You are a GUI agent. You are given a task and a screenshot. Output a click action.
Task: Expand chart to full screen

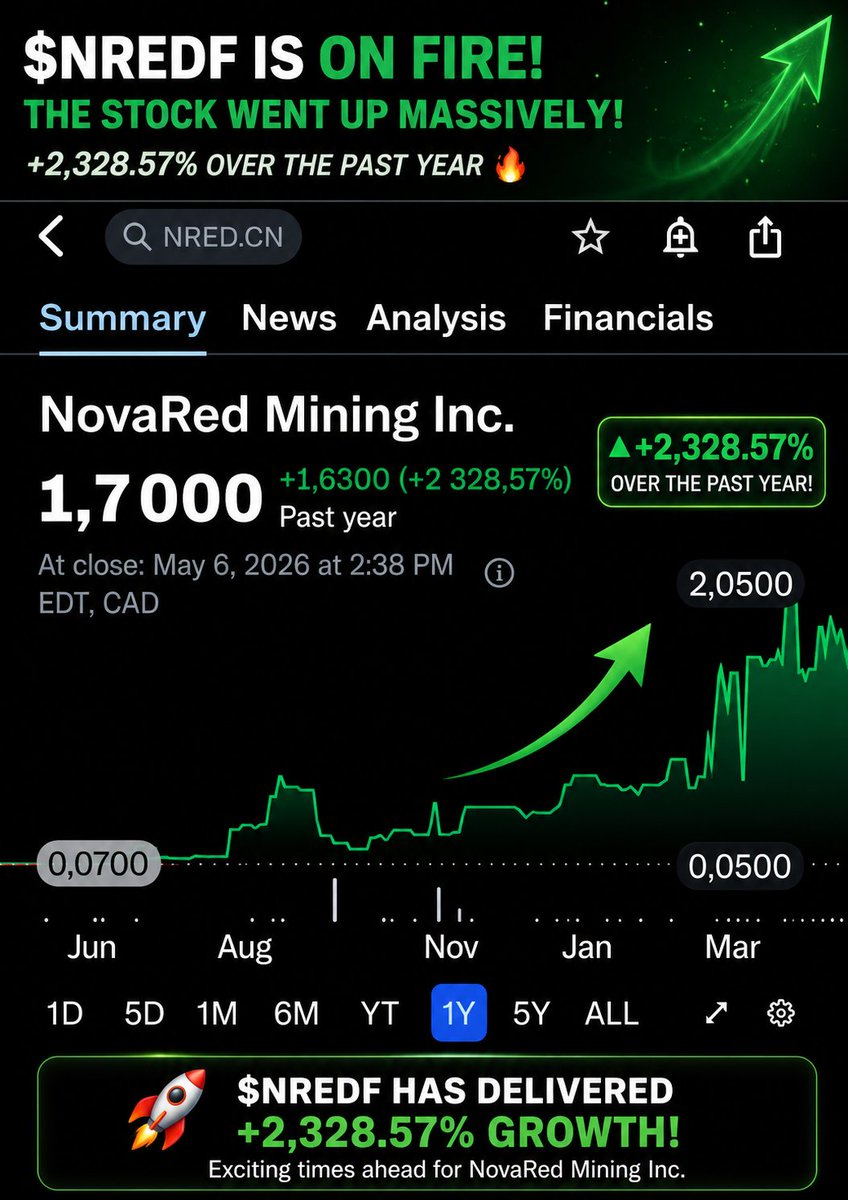click(x=716, y=1013)
